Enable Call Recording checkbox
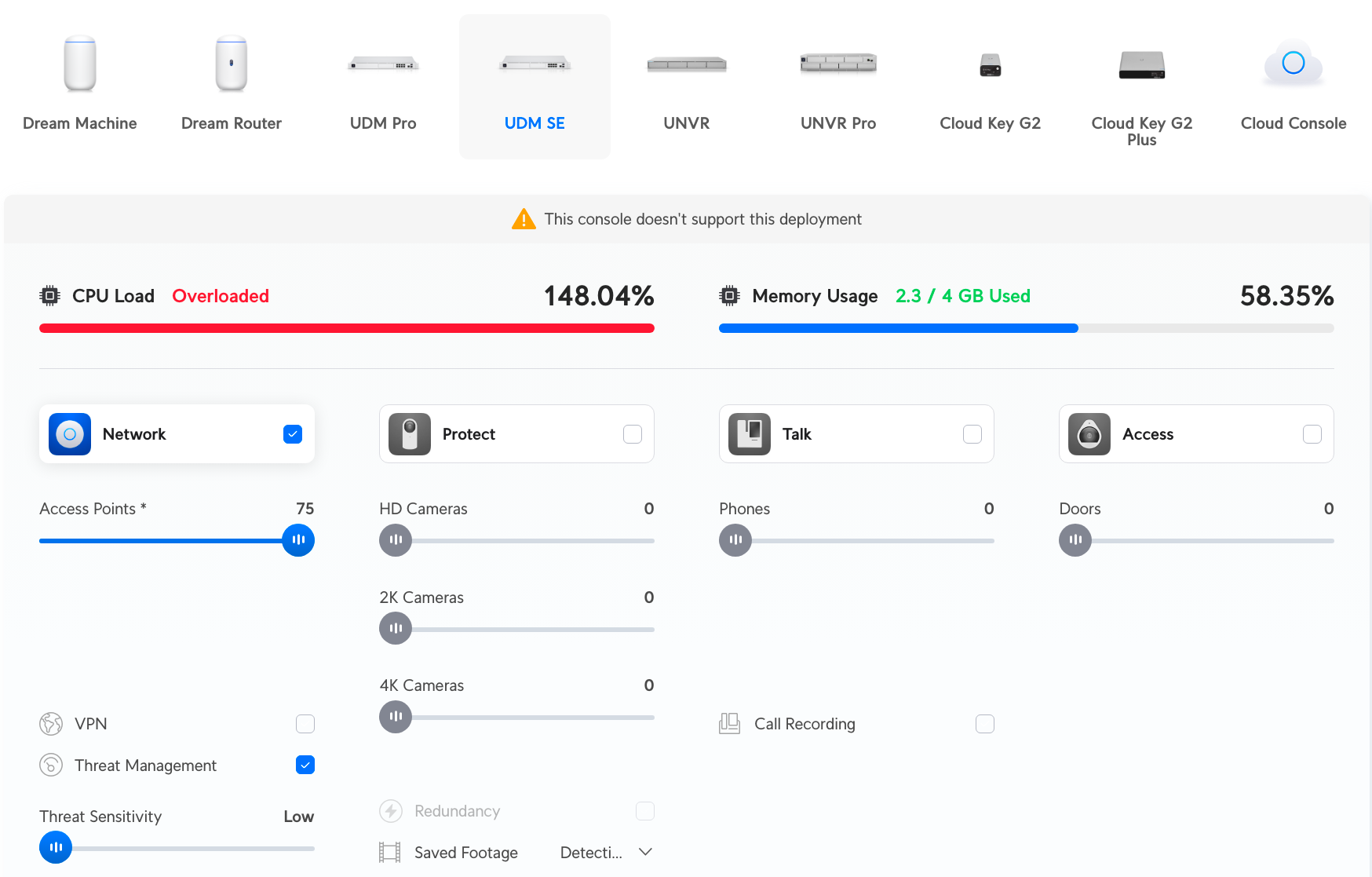This screenshot has height=877, width=1372. tap(985, 724)
